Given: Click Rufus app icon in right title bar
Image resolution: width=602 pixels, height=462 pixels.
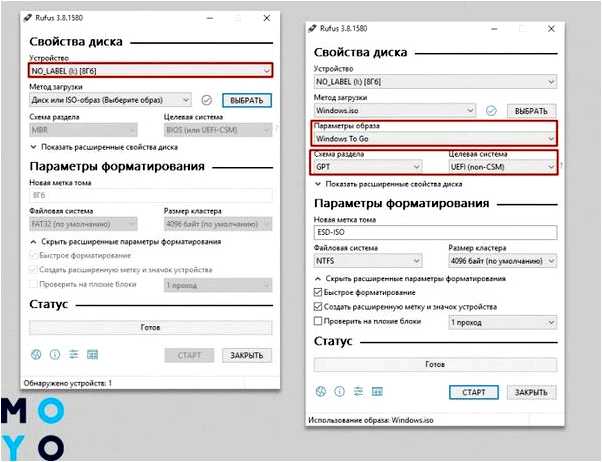Looking at the screenshot, I should pos(313,28).
